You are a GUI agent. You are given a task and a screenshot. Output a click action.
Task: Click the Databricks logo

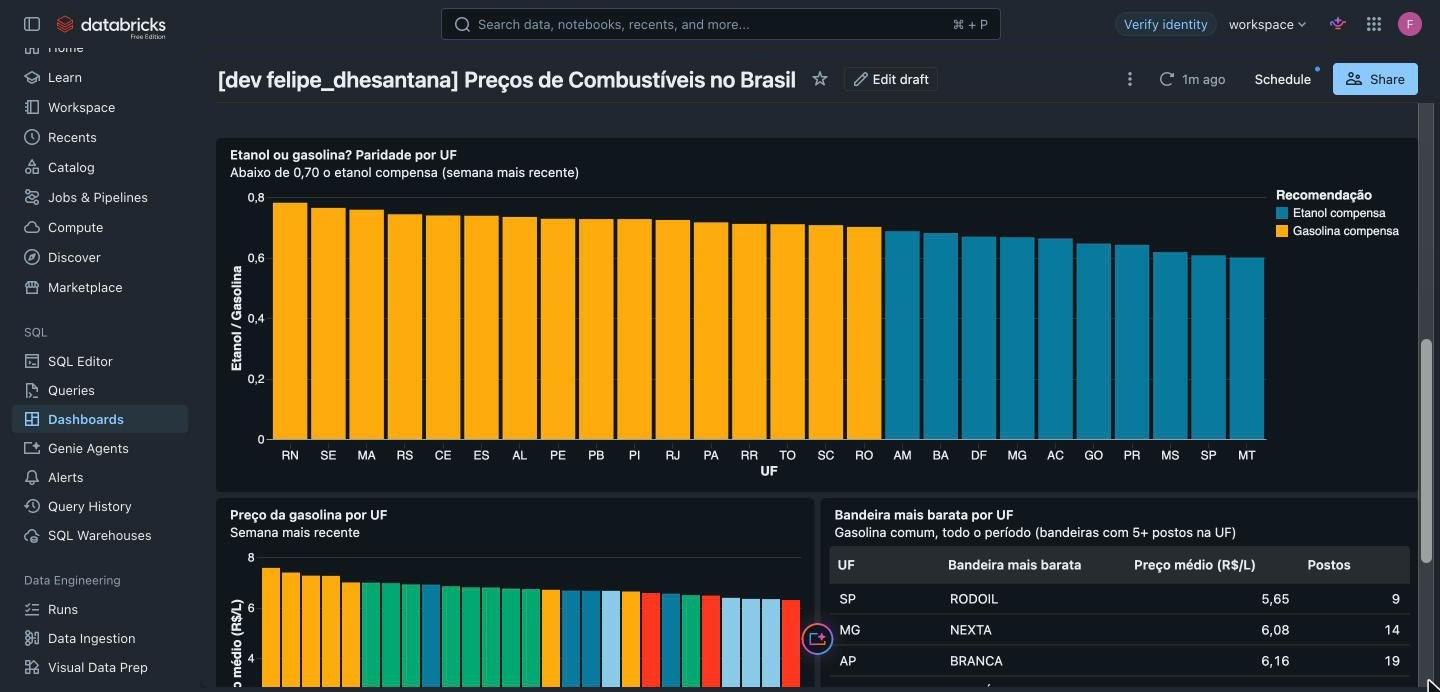click(111, 25)
